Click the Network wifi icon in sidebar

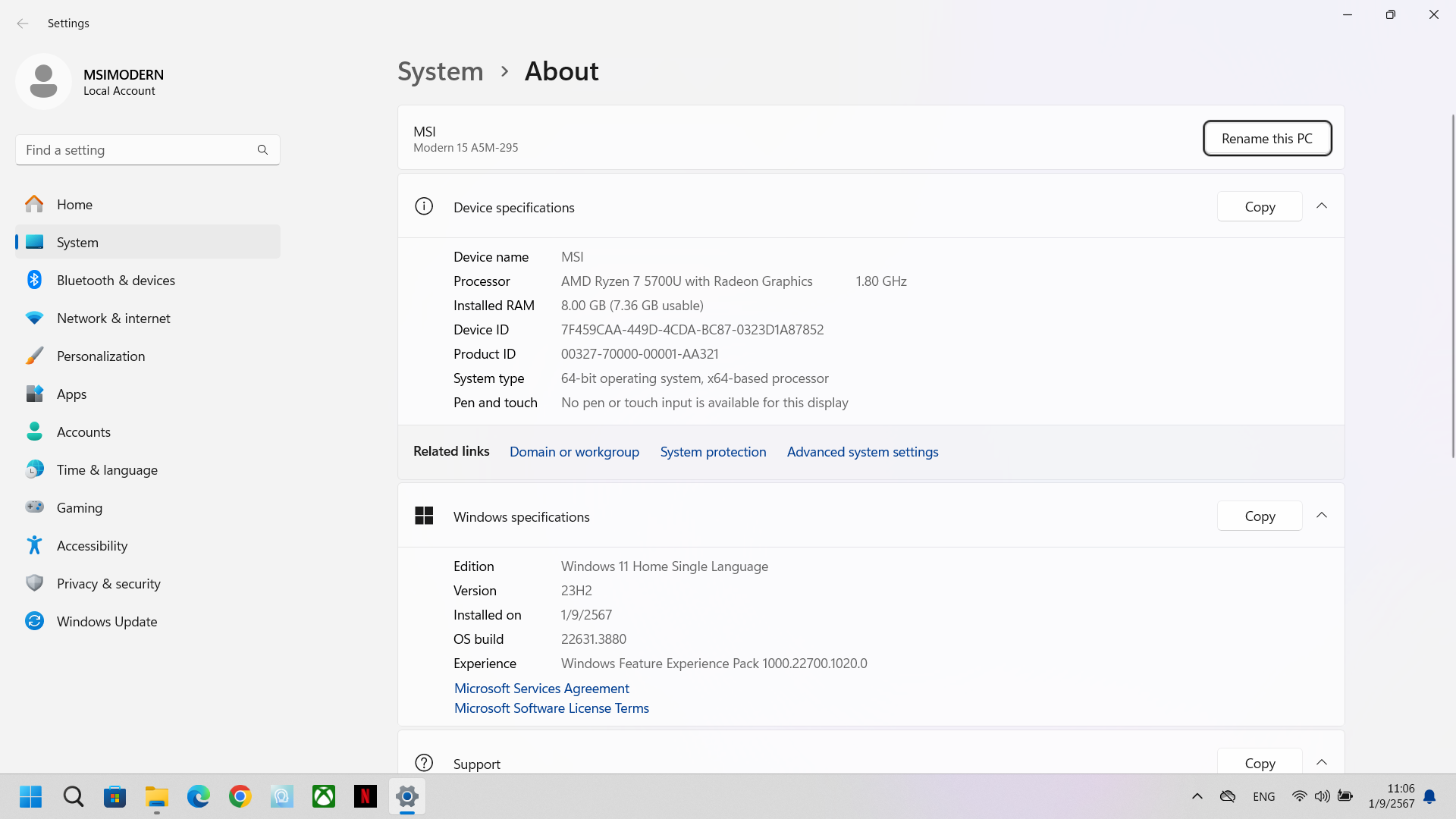34,318
